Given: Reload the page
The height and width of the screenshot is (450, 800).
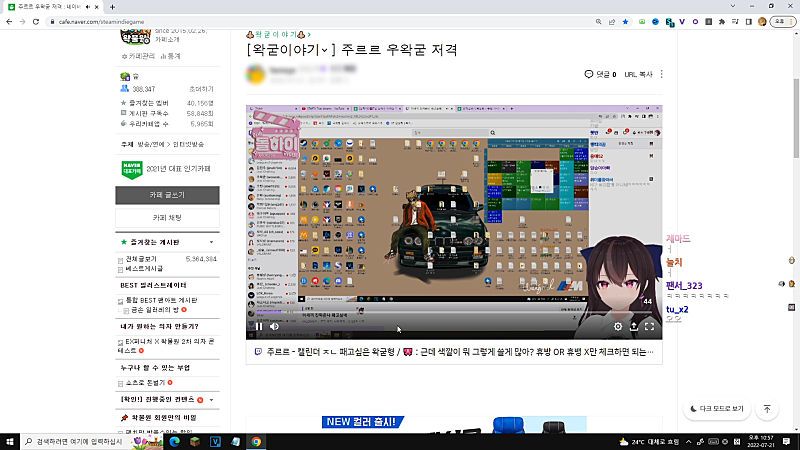Looking at the screenshot, I should (x=36, y=22).
